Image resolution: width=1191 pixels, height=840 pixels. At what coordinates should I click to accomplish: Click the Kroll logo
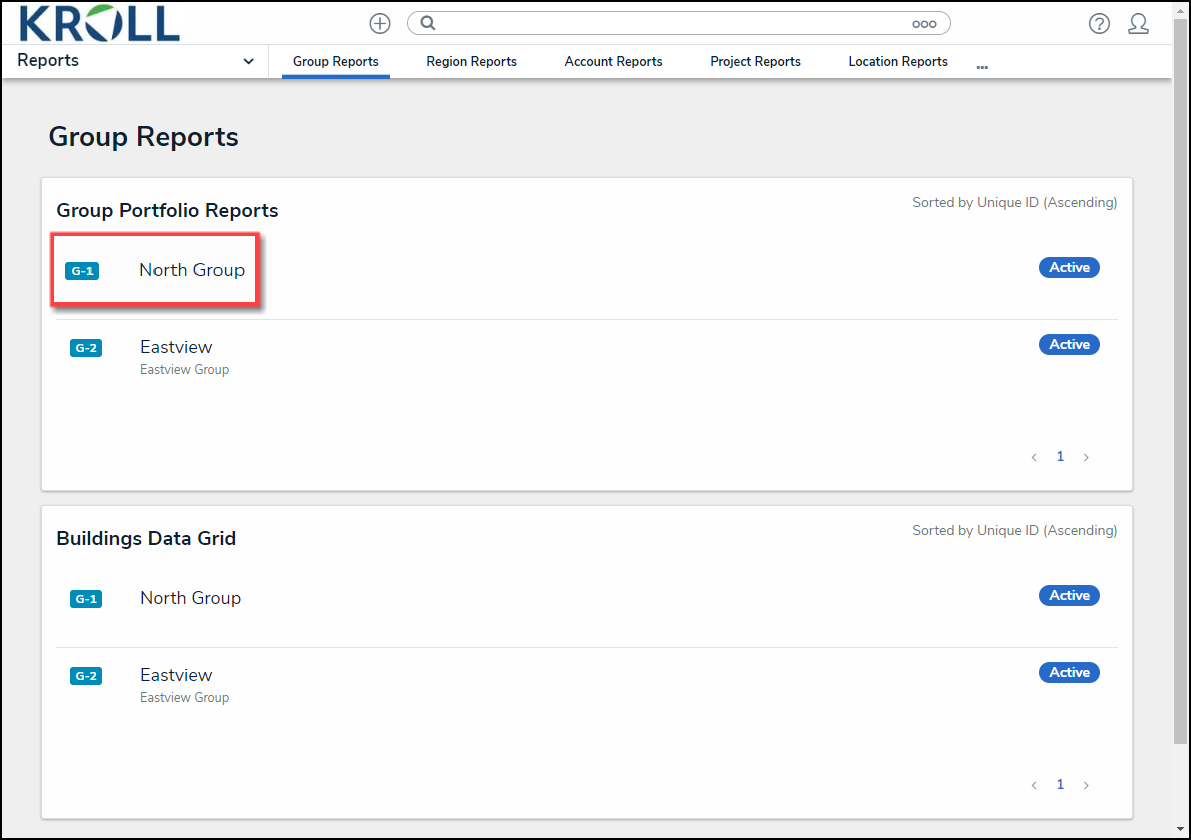tap(100, 24)
